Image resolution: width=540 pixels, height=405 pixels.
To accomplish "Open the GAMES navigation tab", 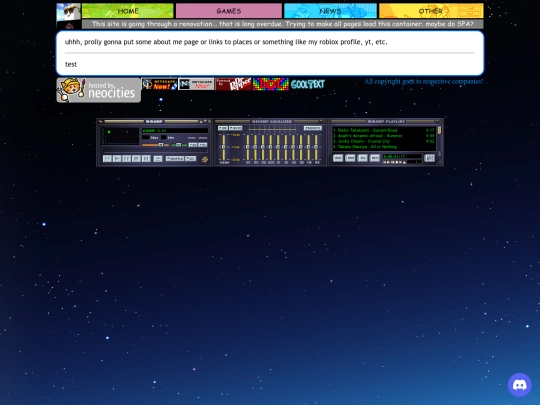I will point(229,11).
